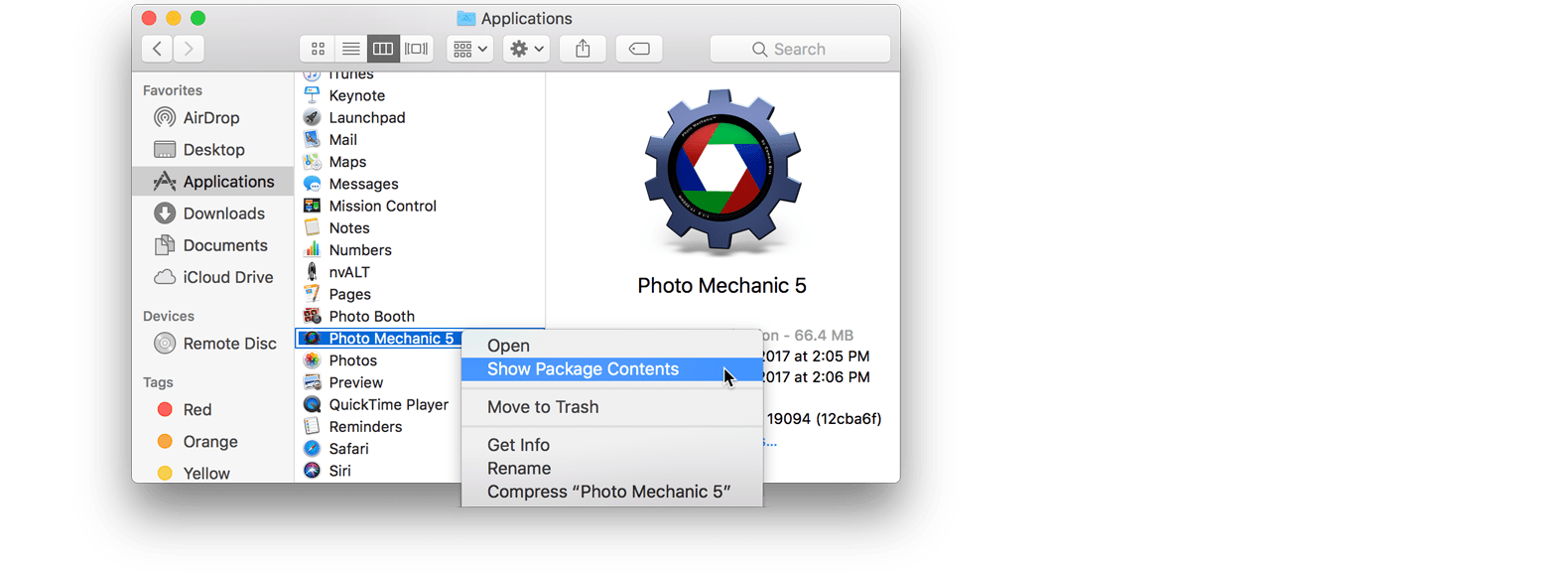Choose Rename from context menu
1568x574 pixels.
(612, 469)
